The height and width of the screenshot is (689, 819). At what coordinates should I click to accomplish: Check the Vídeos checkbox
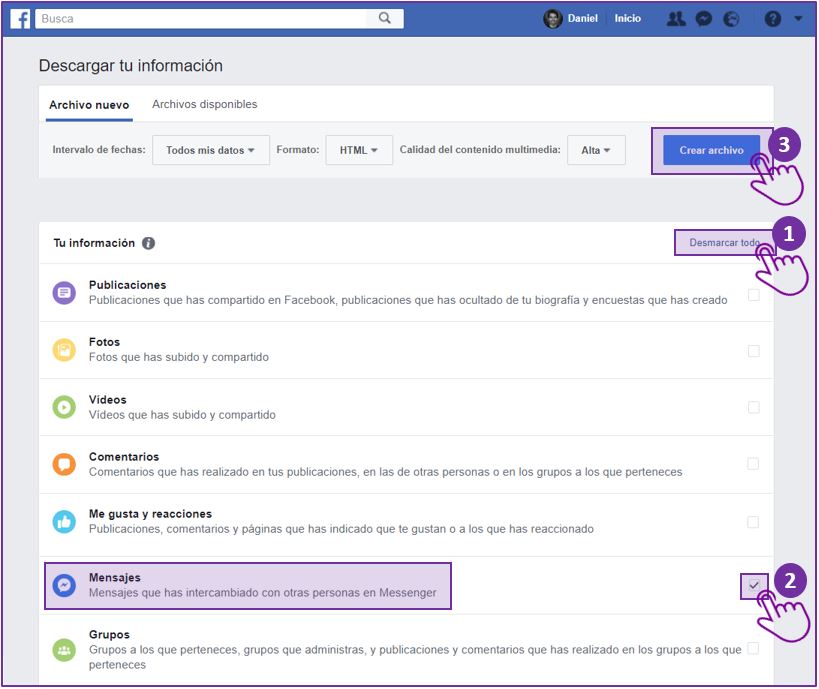(x=754, y=407)
